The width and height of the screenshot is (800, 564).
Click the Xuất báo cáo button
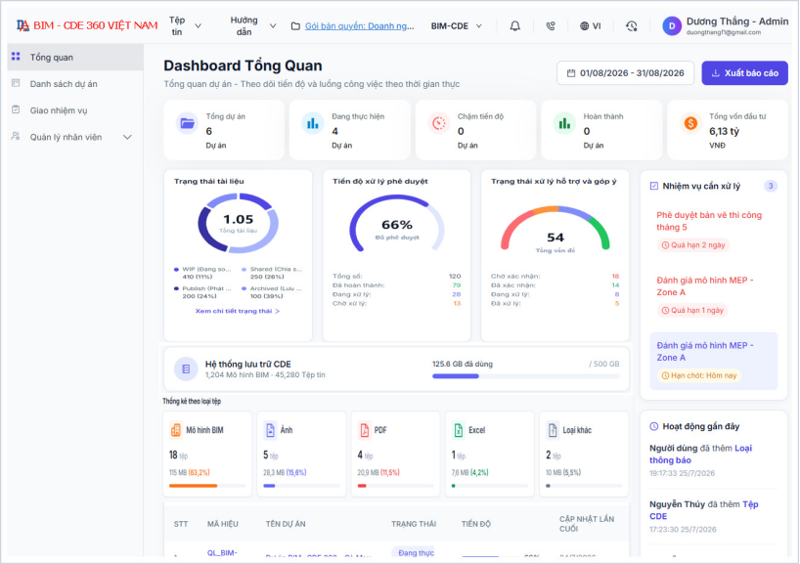(x=744, y=73)
